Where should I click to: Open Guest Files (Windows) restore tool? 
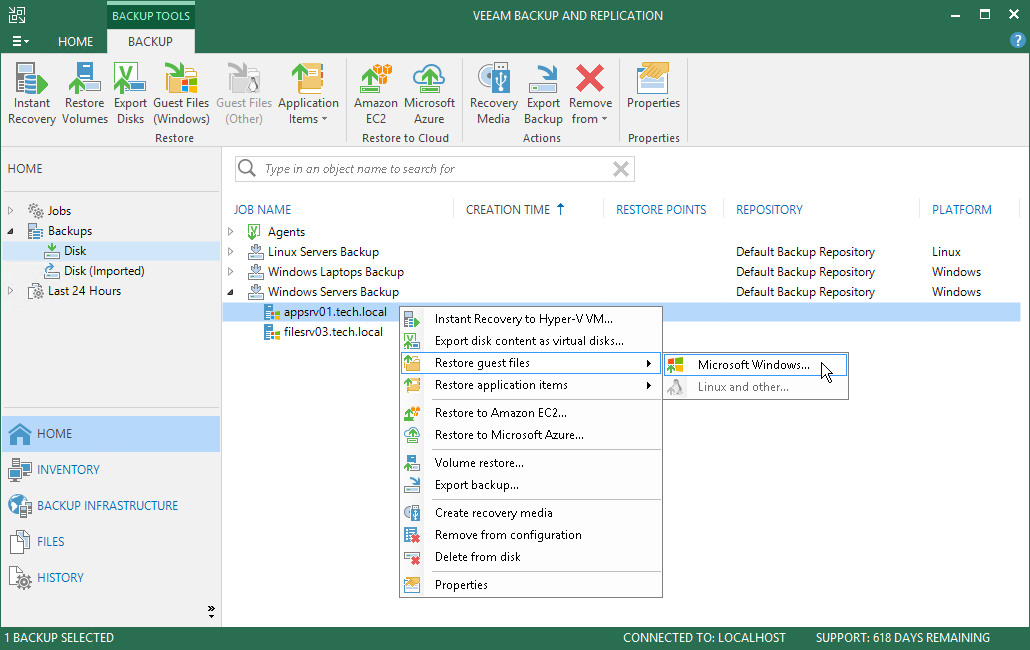[181, 93]
